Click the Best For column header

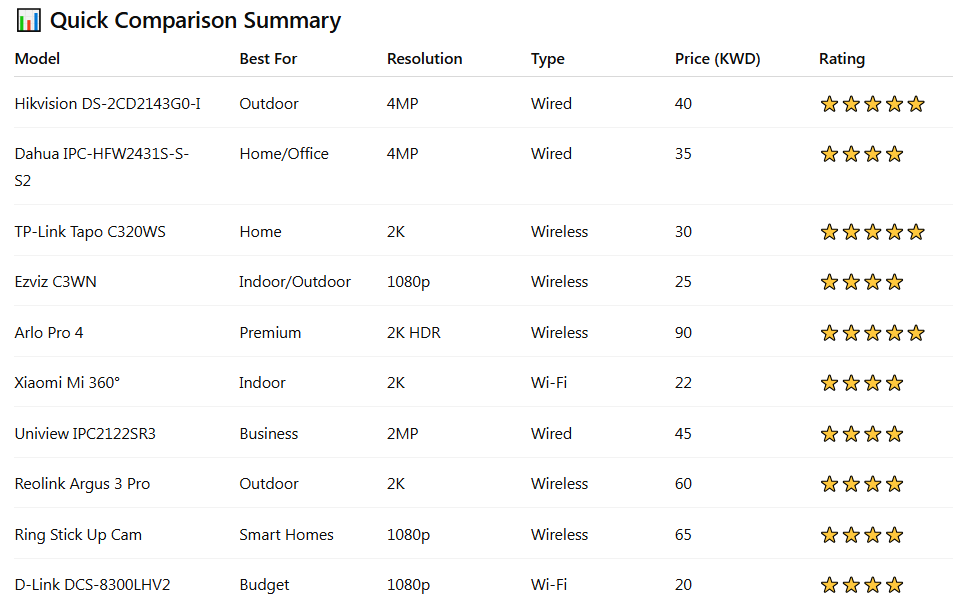[x=268, y=59]
